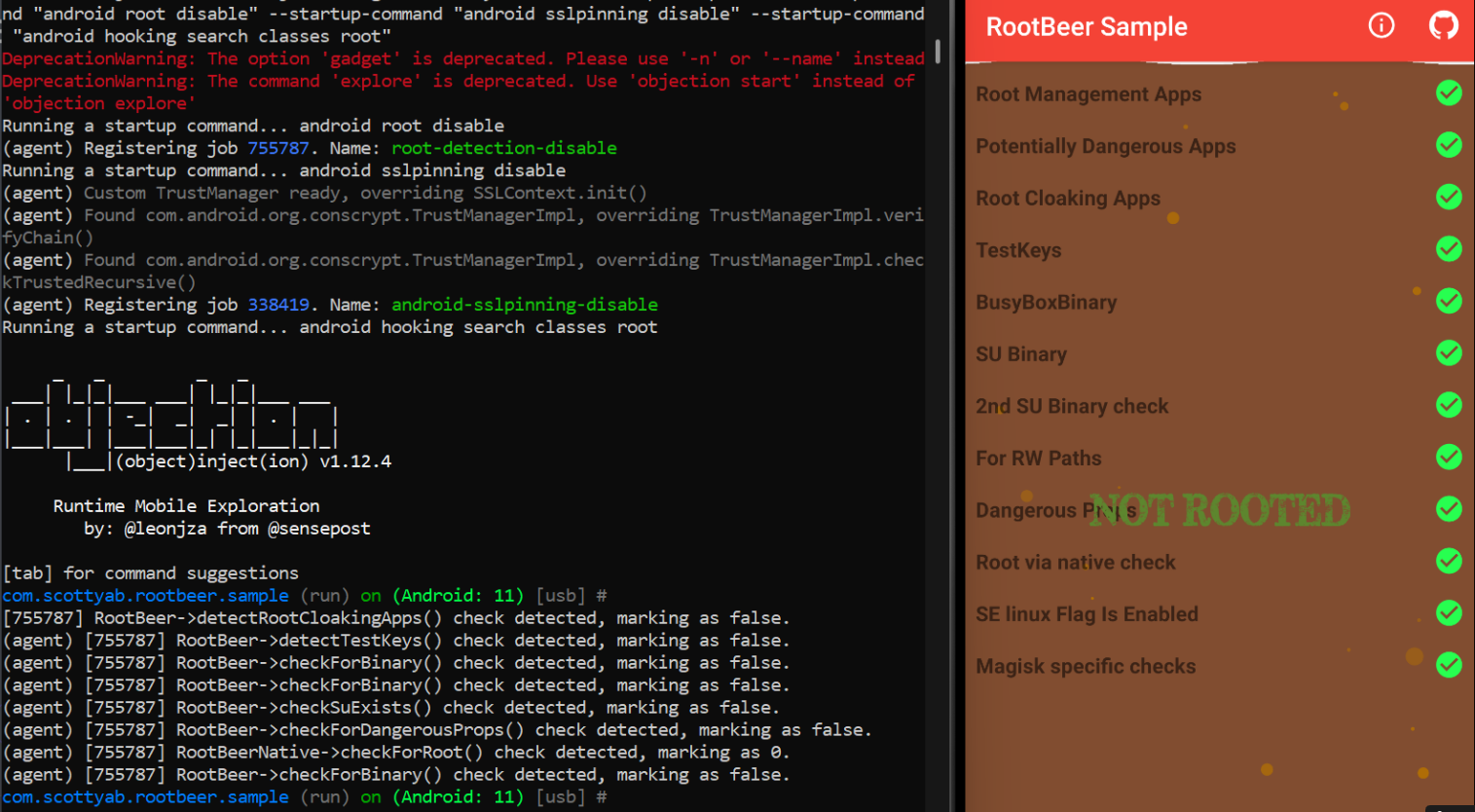This screenshot has height=812, width=1475.
Task: Select the 'Root Management Apps' label
Action: [x=1088, y=94]
